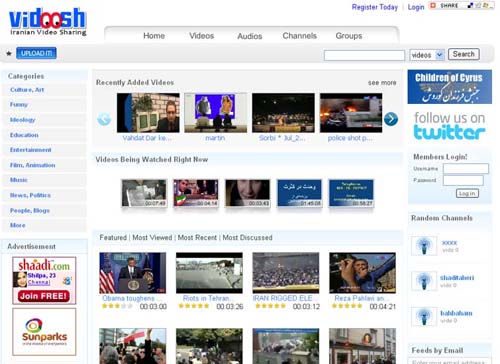The image size is (500, 364).
Task: Open the watched video lasting 00:03:43
Action: pyautogui.click(x=248, y=193)
